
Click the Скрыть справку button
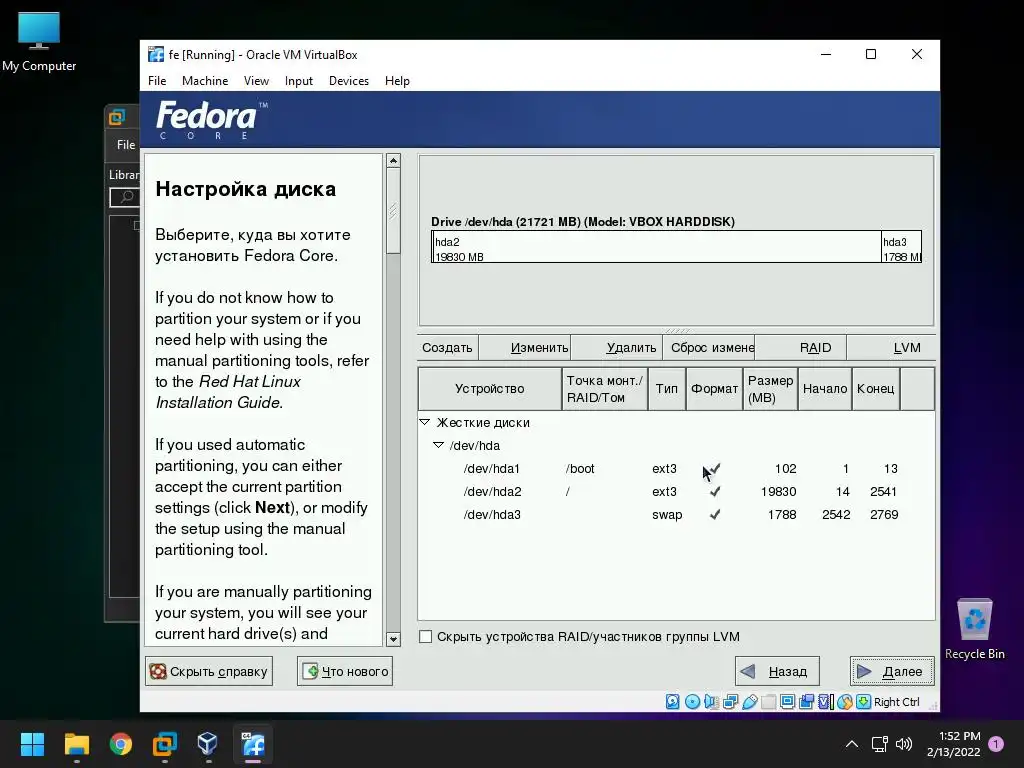pos(209,671)
